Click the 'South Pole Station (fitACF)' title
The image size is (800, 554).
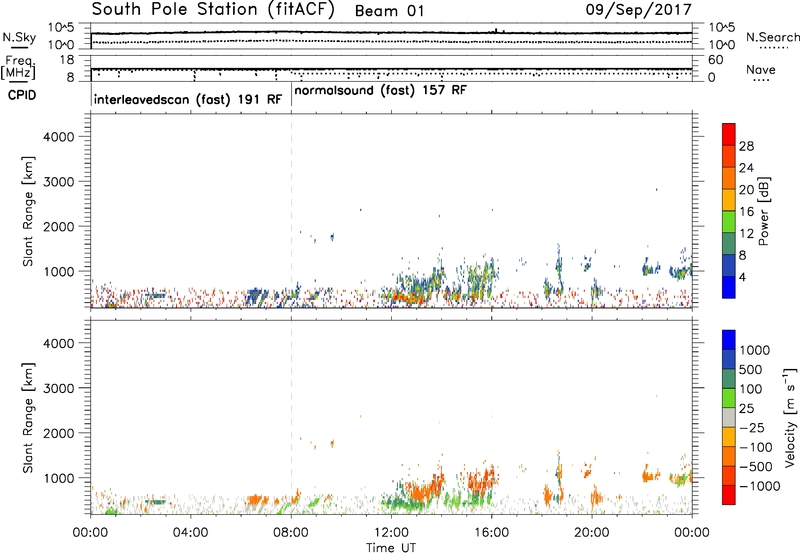click(213, 10)
